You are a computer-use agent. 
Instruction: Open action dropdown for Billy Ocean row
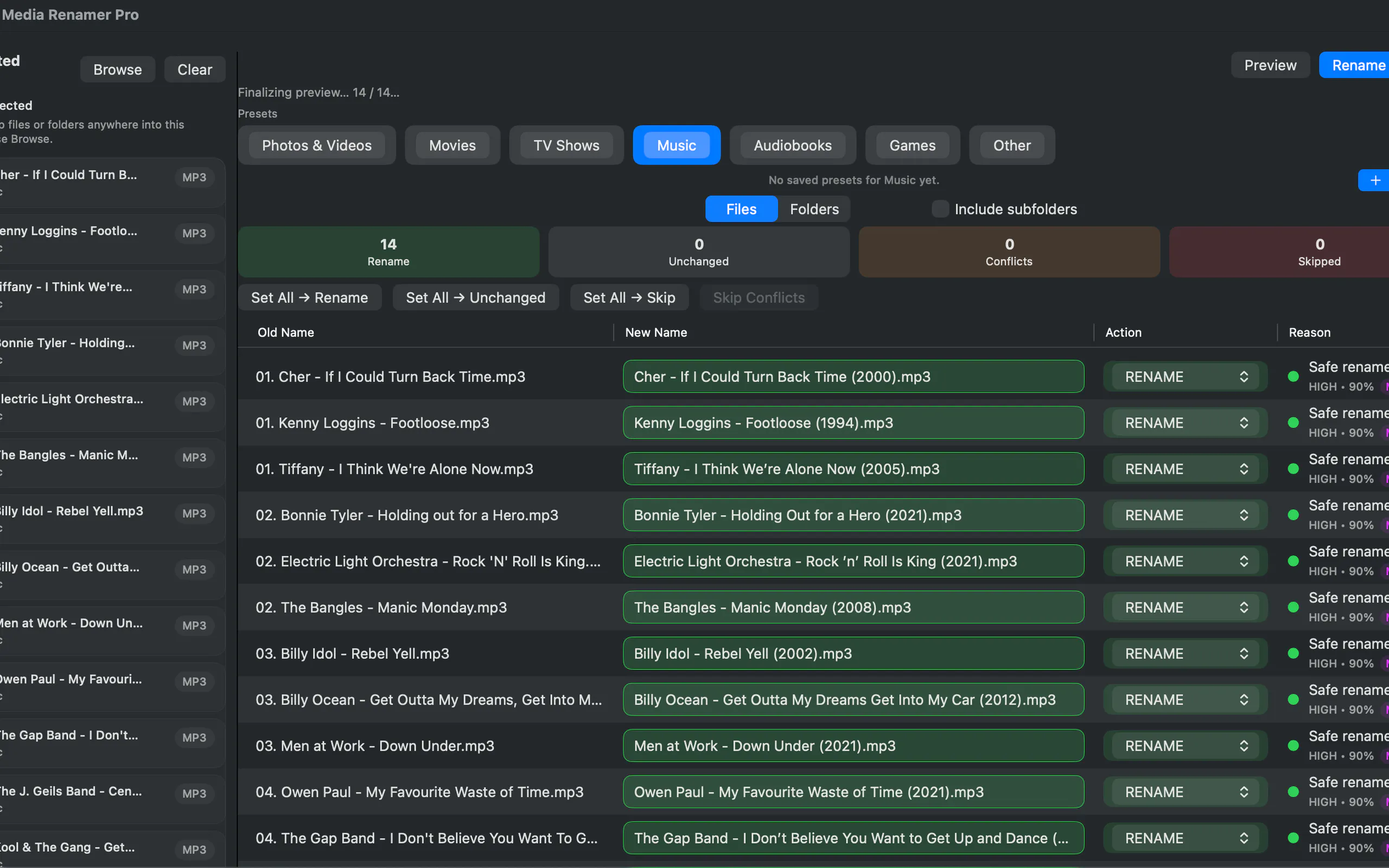(1185, 700)
